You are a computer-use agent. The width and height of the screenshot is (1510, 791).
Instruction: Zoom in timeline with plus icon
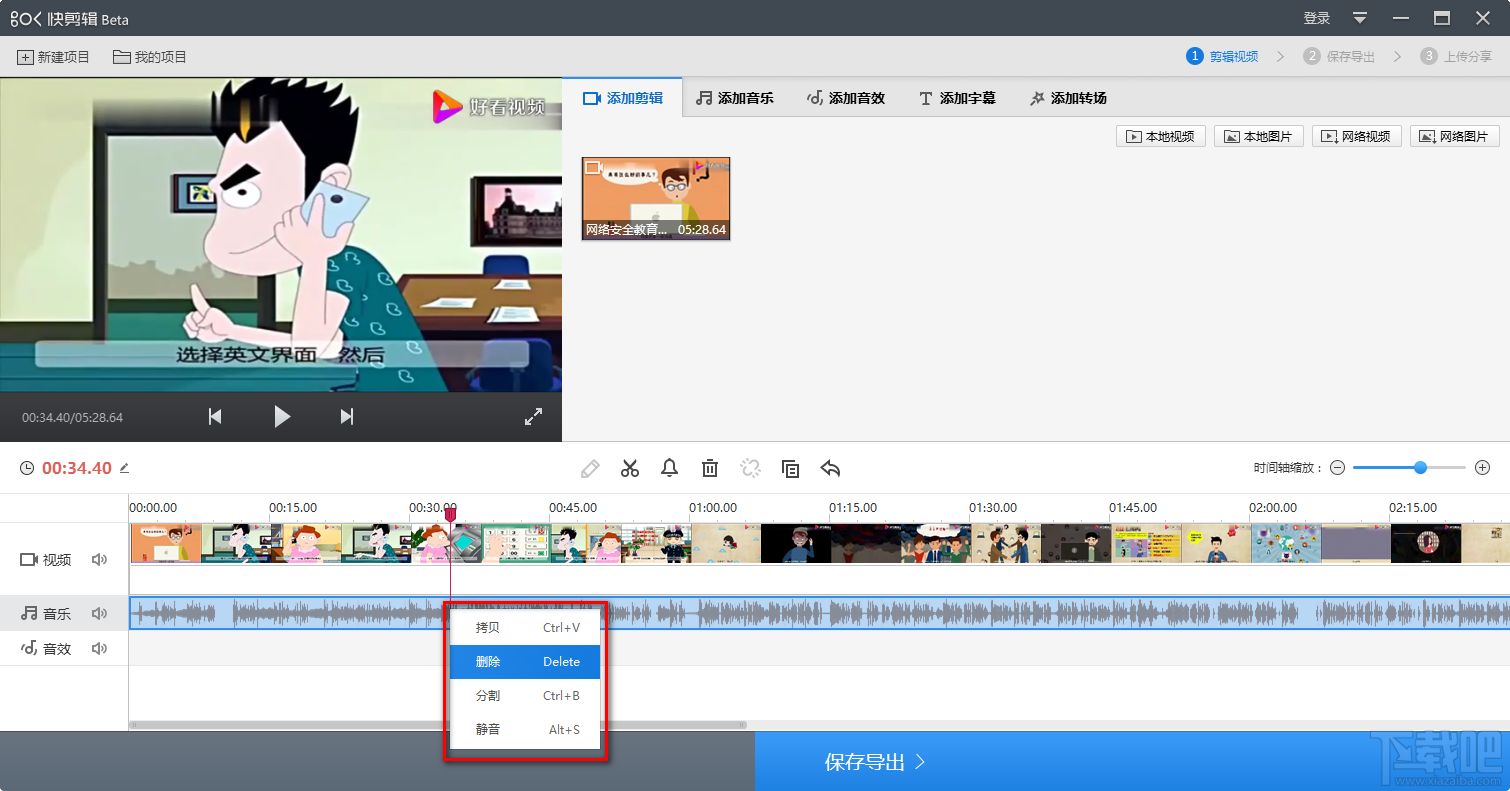click(1483, 468)
